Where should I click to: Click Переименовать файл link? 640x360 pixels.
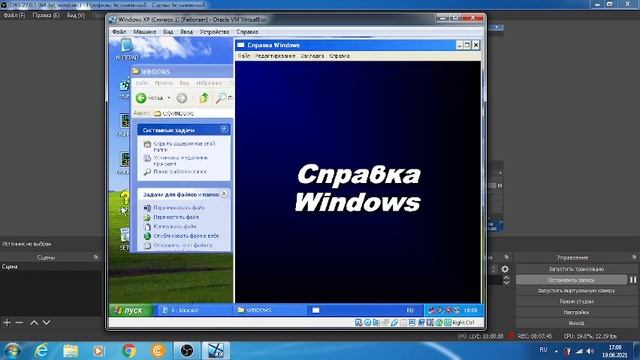point(179,208)
